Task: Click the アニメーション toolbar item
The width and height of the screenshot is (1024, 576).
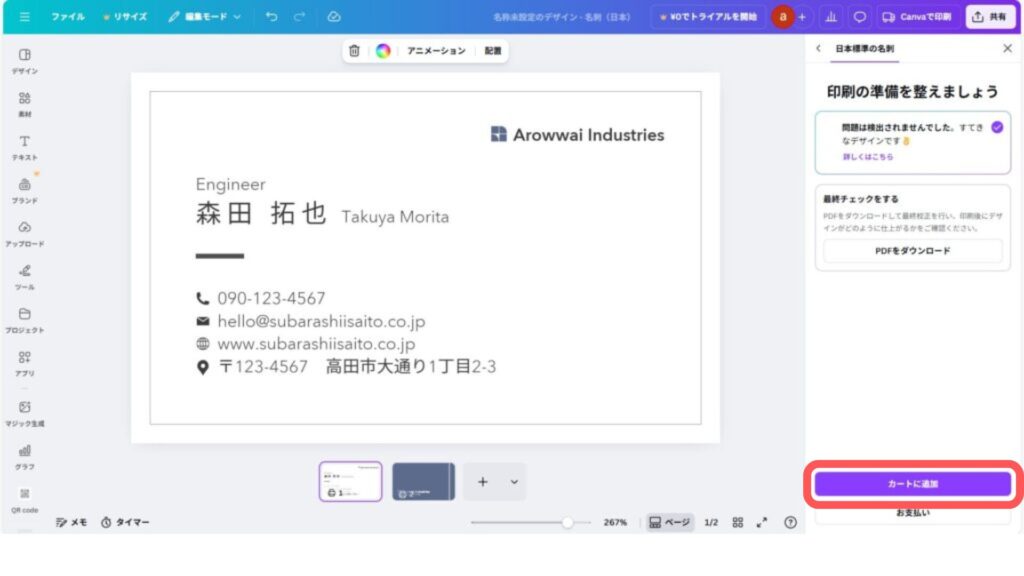Action: (x=436, y=51)
